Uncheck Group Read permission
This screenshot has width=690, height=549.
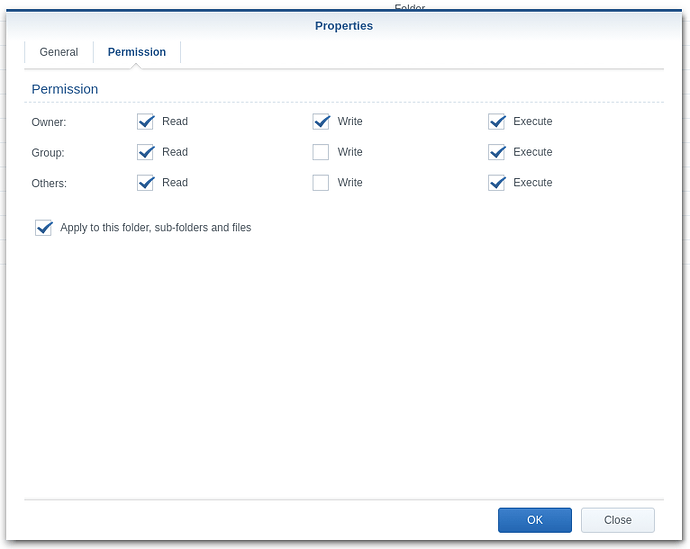146,152
